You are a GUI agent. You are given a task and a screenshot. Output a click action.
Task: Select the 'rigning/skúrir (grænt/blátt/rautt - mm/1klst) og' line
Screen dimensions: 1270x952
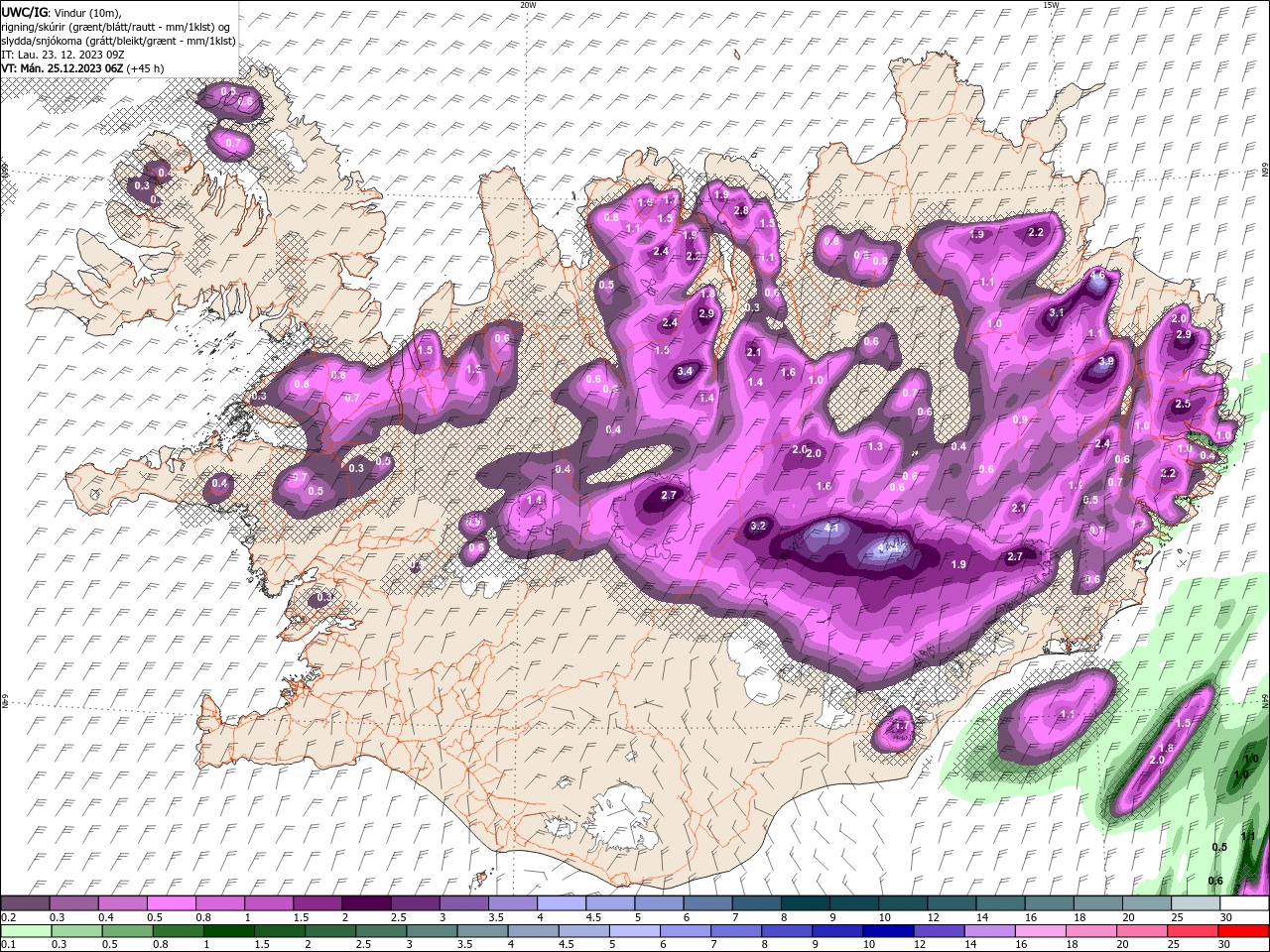coord(114,27)
